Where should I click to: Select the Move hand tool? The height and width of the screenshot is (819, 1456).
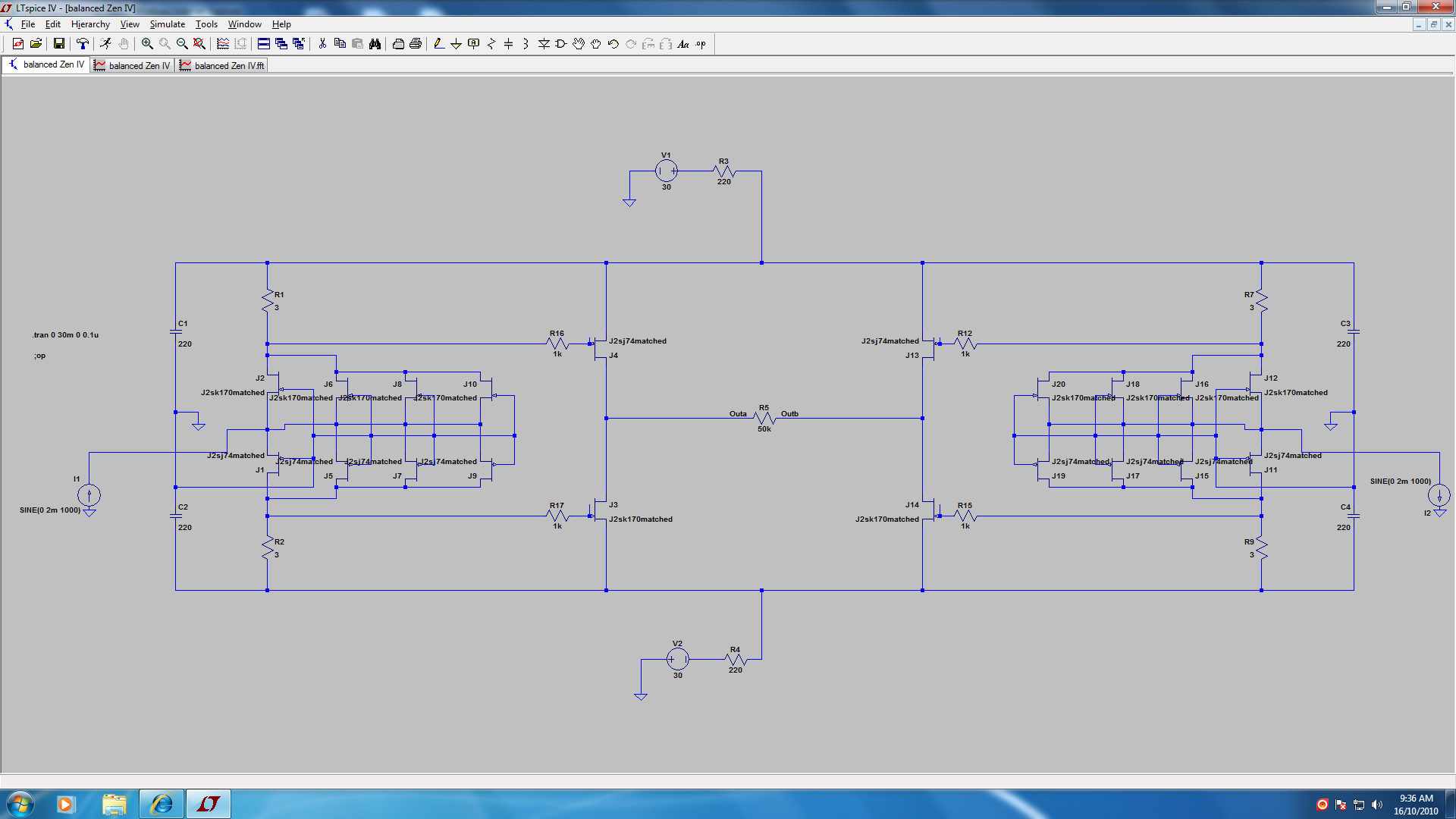tap(579, 44)
